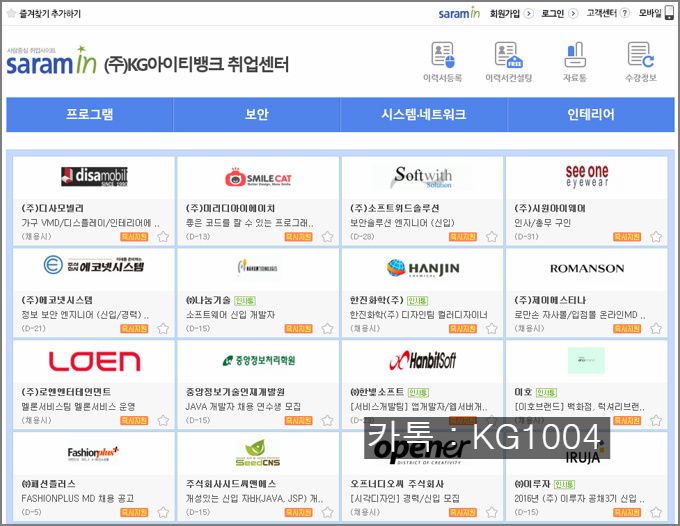The image size is (680, 526).
Task: Click the small saramin logo in top bar
Action: coord(459,13)
